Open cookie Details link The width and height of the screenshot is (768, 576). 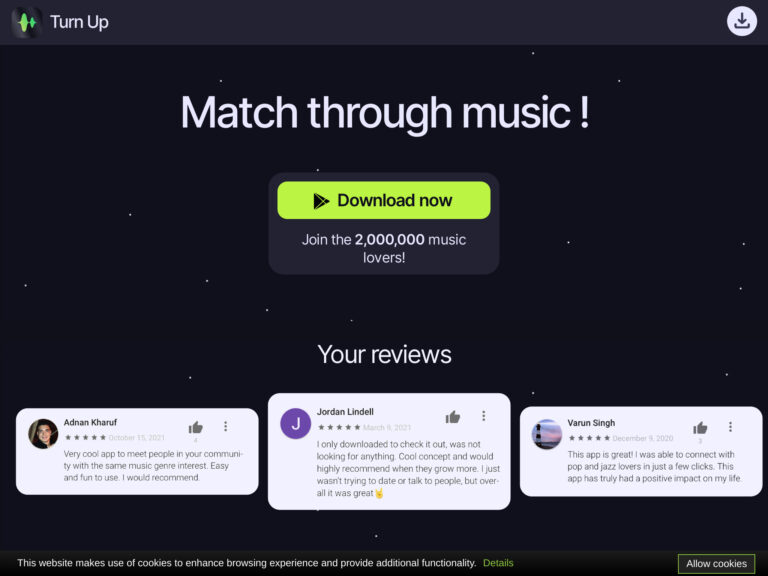click(x=498, y=563)
